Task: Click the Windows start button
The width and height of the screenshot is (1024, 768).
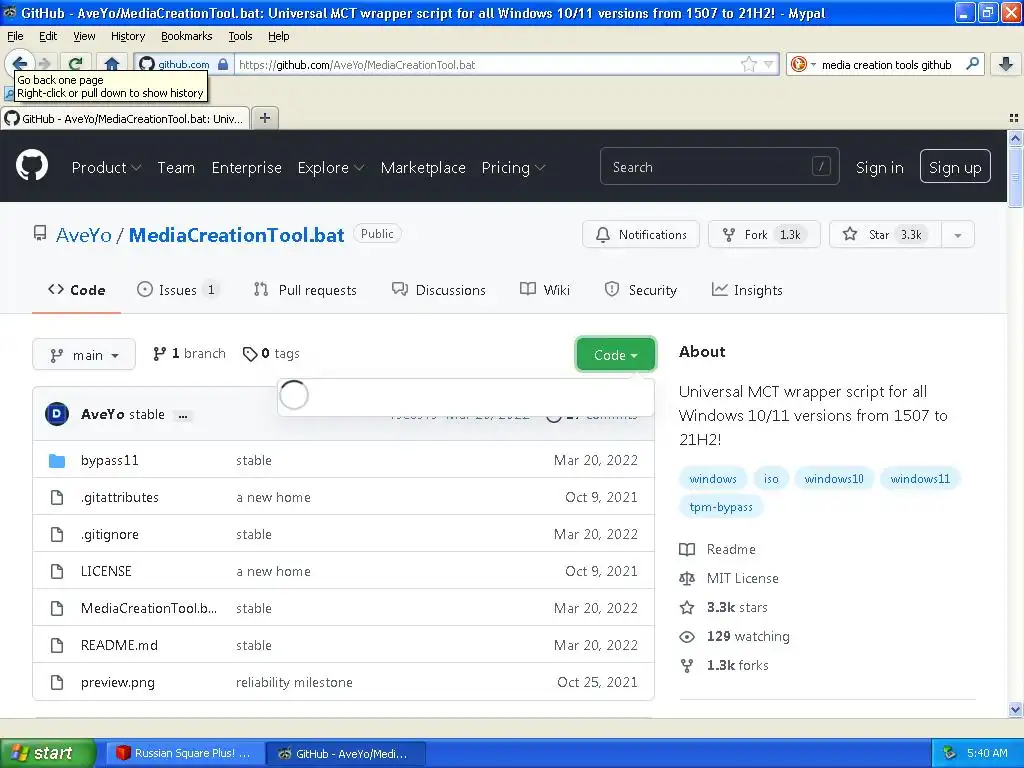Action: click(47, 753)
